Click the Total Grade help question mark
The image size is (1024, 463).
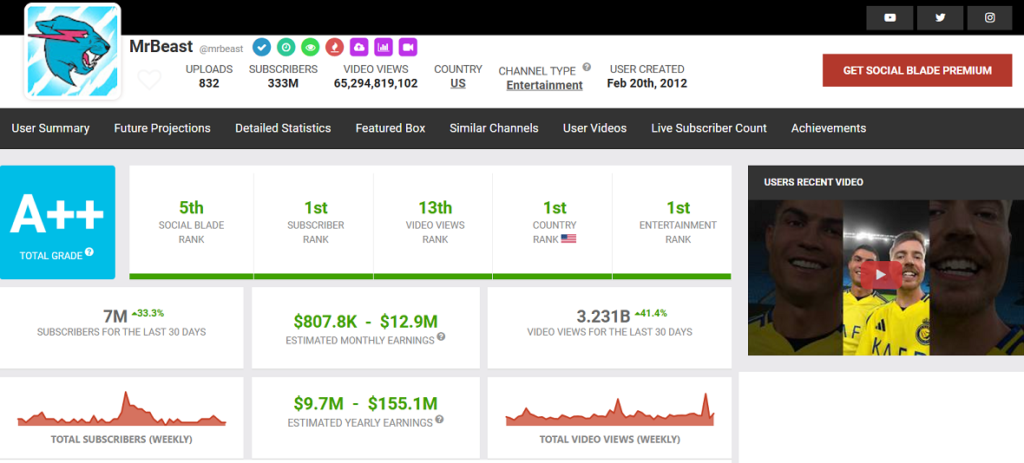[89, 252]
